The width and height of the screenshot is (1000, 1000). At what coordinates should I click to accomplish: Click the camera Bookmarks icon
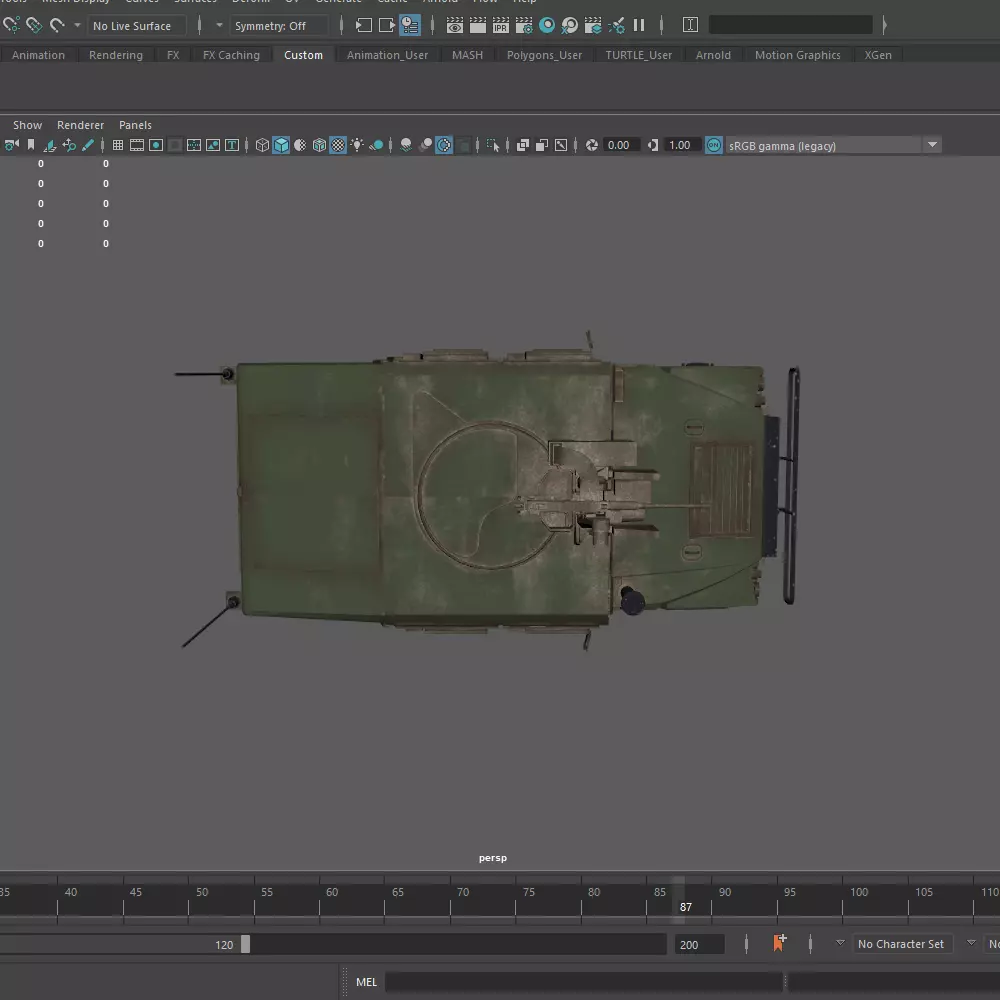(31, 145)
